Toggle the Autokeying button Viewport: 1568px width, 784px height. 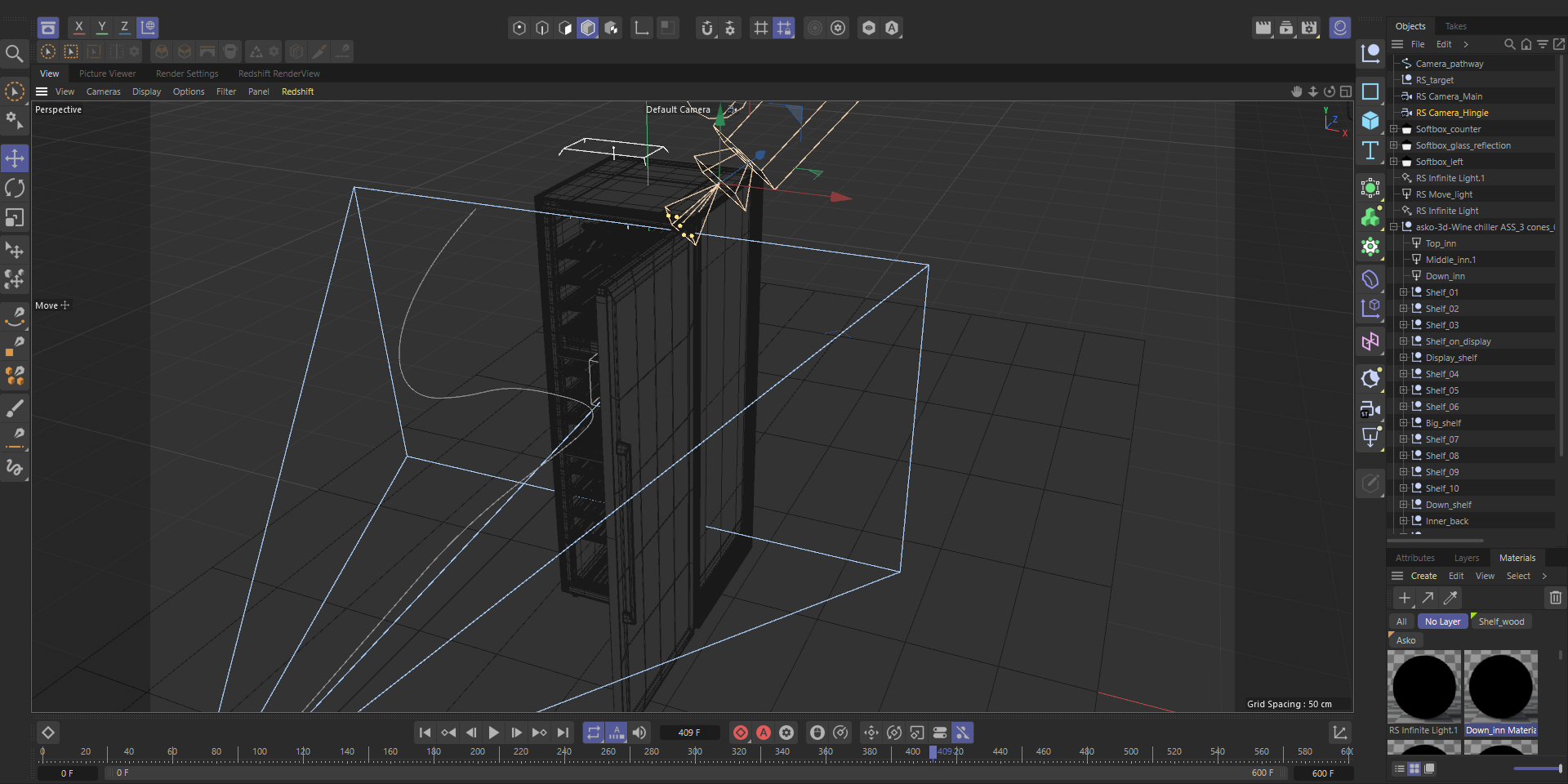764,733
